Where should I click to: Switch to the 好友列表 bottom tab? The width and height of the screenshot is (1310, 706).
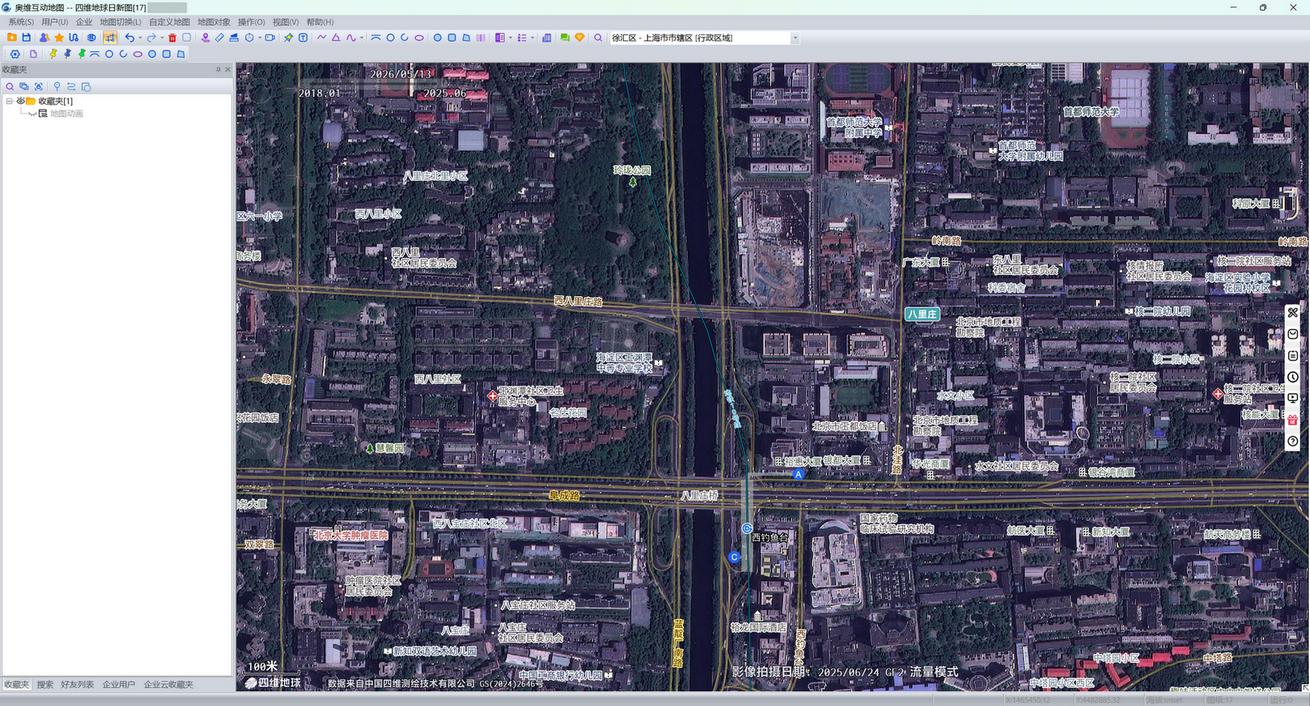click(x=77, y=685)
